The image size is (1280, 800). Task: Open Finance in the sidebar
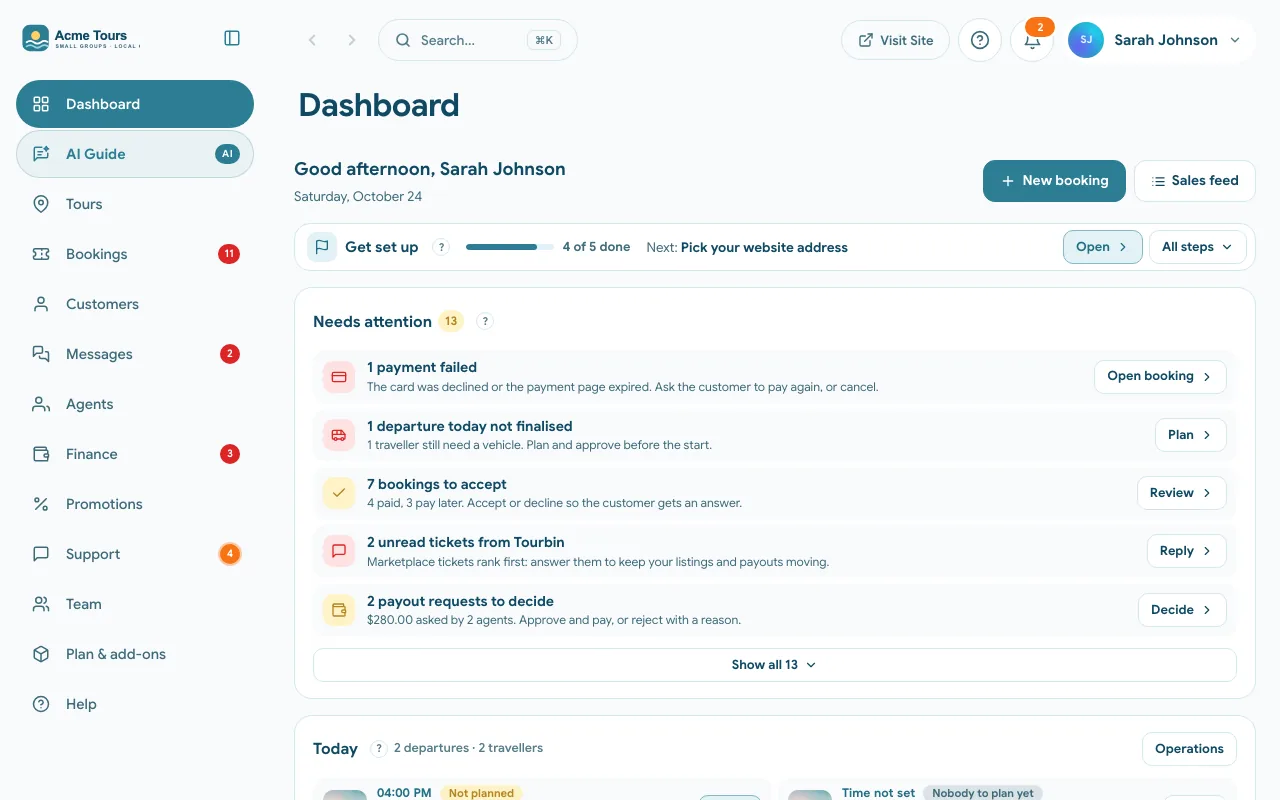click(x=135, y=454)
